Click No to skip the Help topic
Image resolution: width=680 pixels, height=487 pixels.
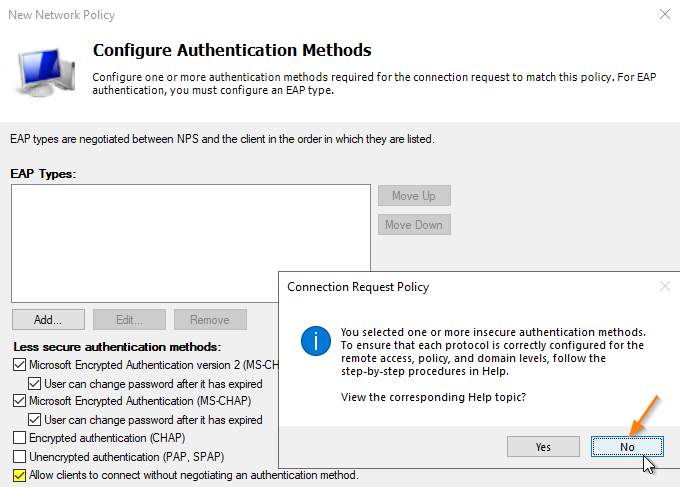(627, 446)
